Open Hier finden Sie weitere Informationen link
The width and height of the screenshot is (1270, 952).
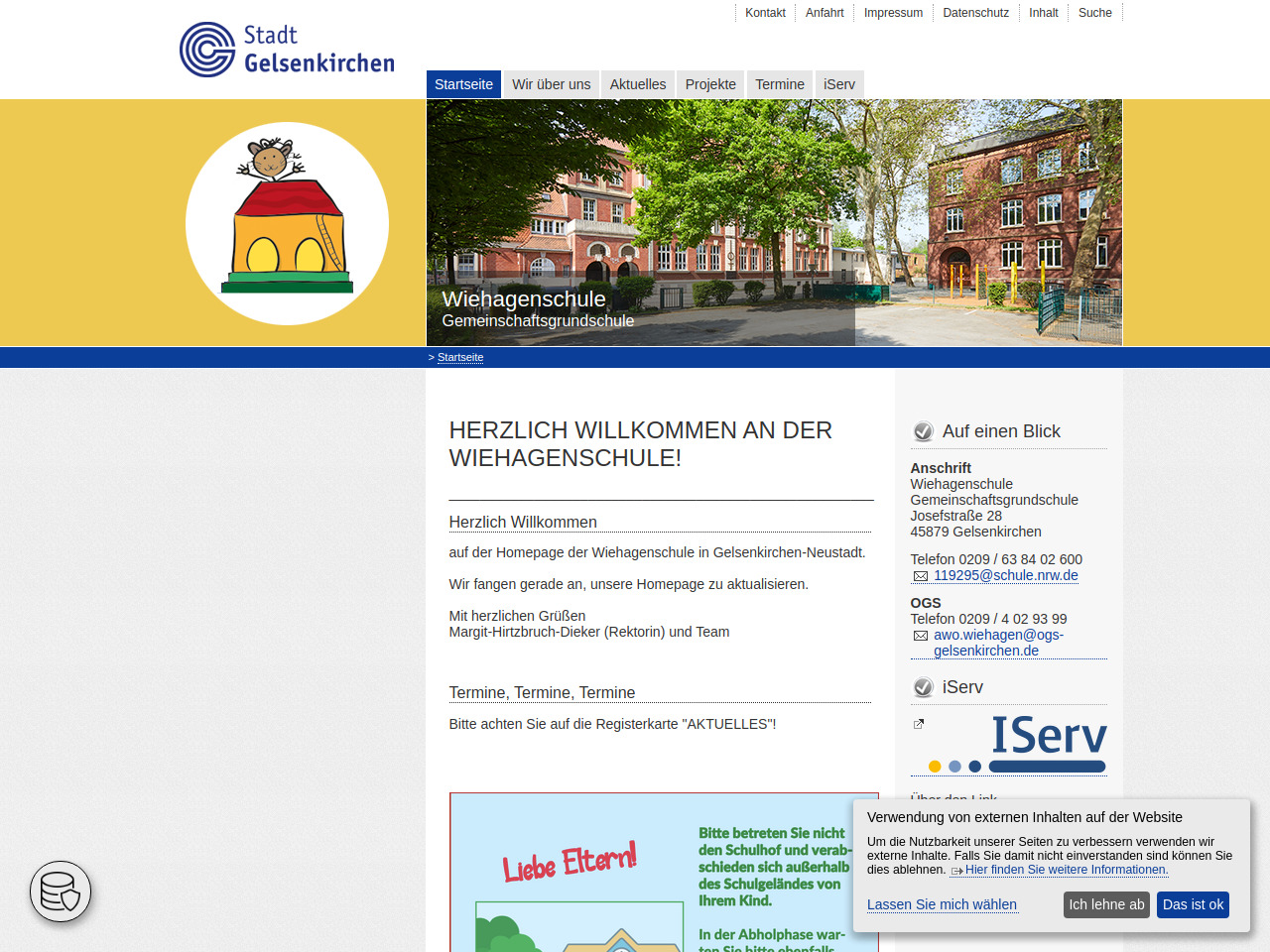(1066, 870)
